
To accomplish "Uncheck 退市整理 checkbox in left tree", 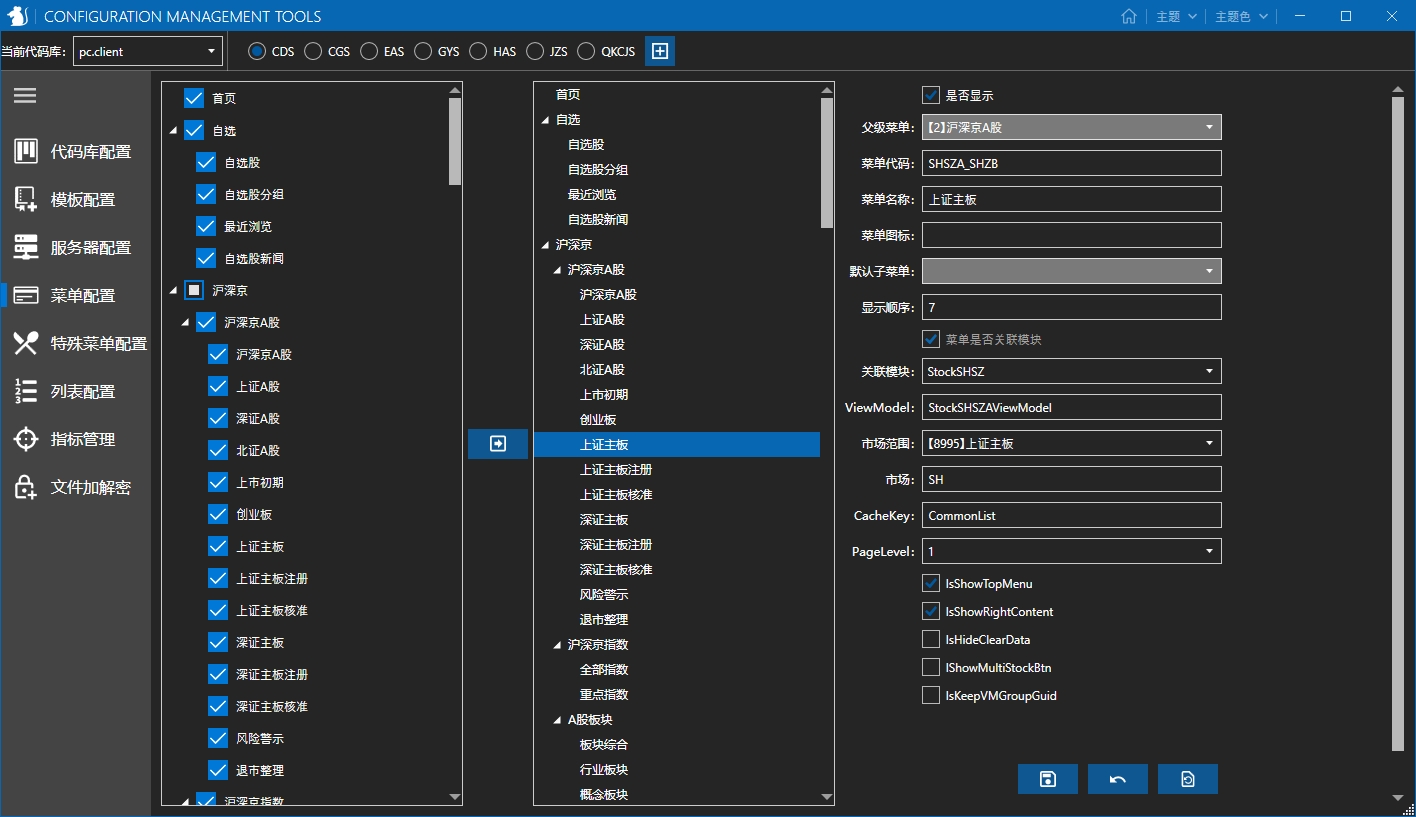I will point(218,770).
